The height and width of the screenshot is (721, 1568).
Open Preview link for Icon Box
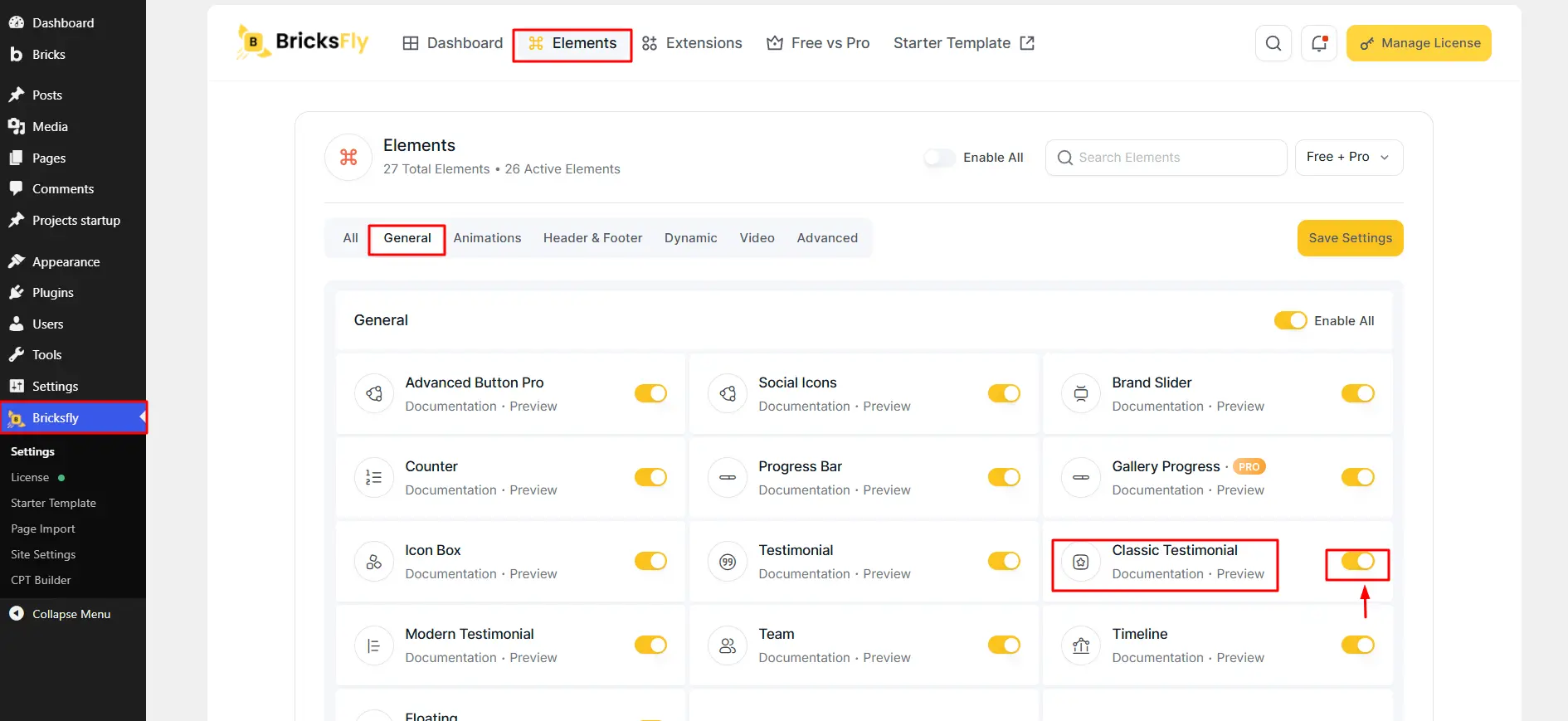click(533, 574)
